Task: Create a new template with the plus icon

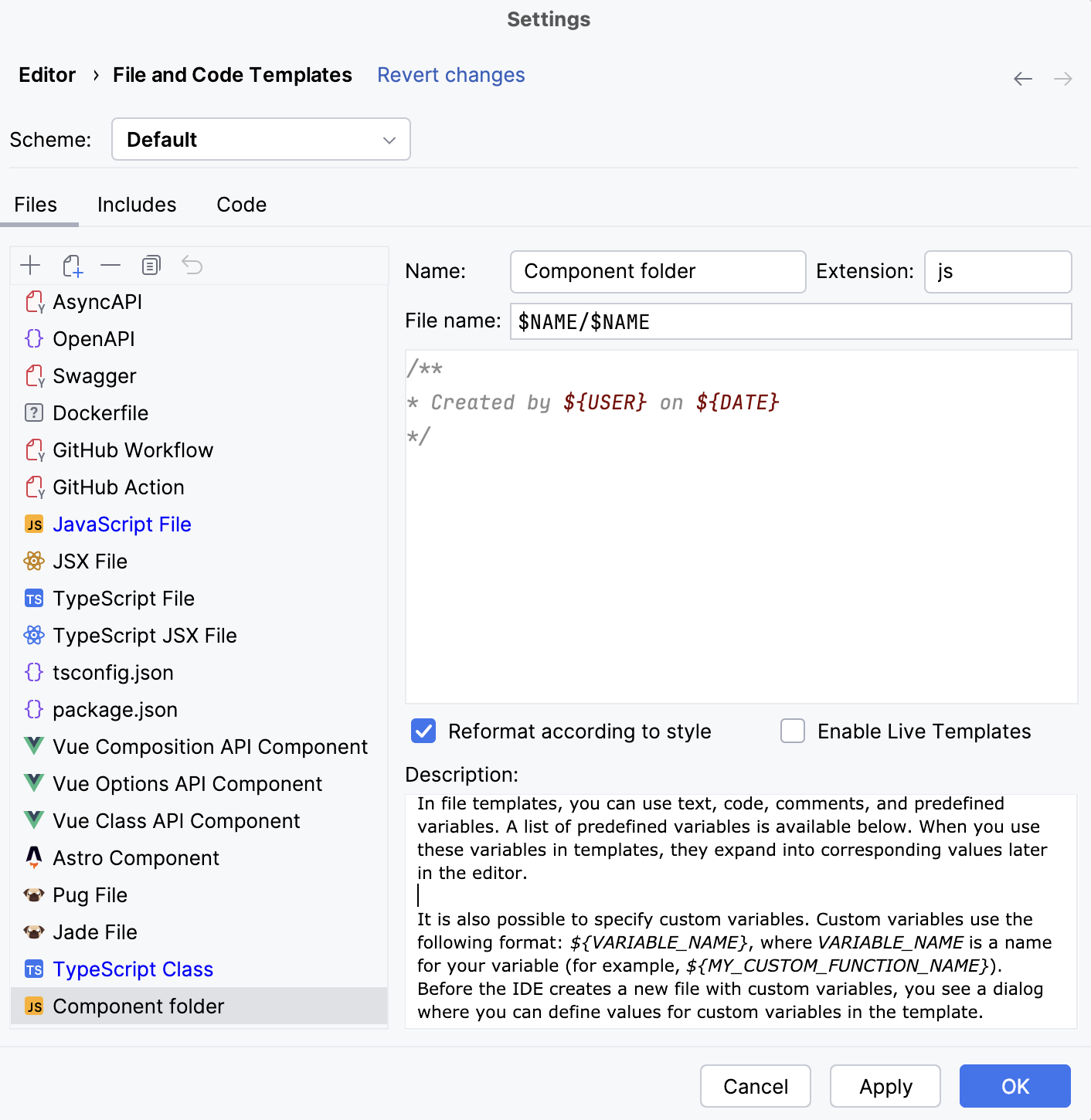Action: pos(30,265)
